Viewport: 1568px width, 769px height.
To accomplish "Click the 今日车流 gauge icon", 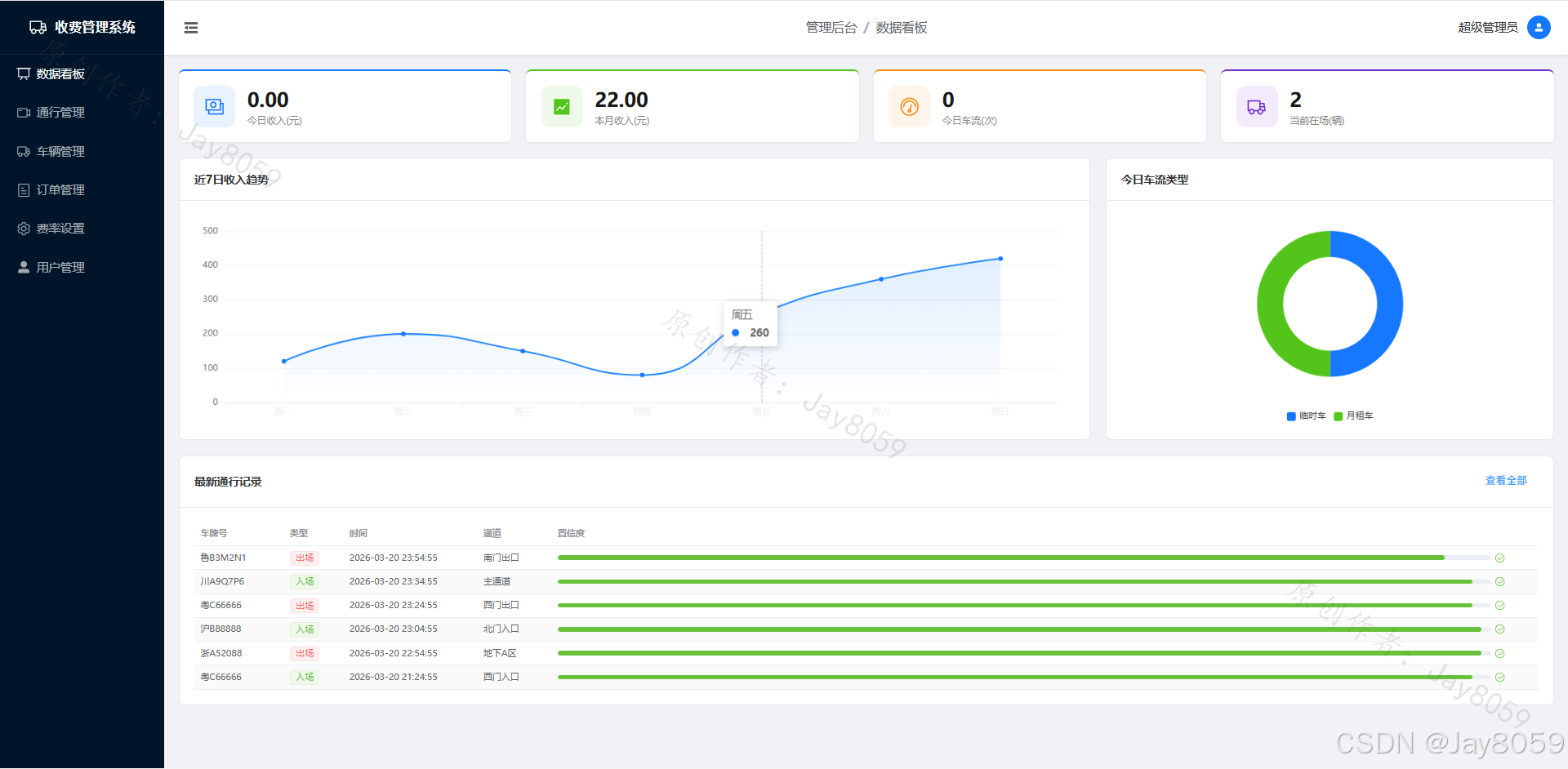I will (910, 107).
